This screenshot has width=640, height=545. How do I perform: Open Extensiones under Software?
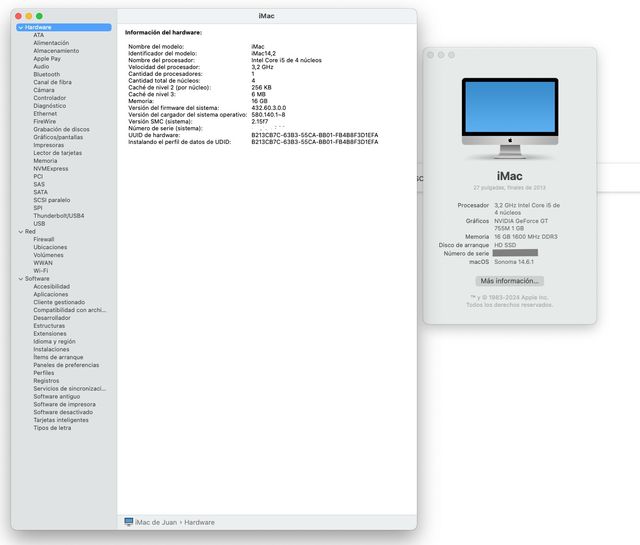(50, 334)
